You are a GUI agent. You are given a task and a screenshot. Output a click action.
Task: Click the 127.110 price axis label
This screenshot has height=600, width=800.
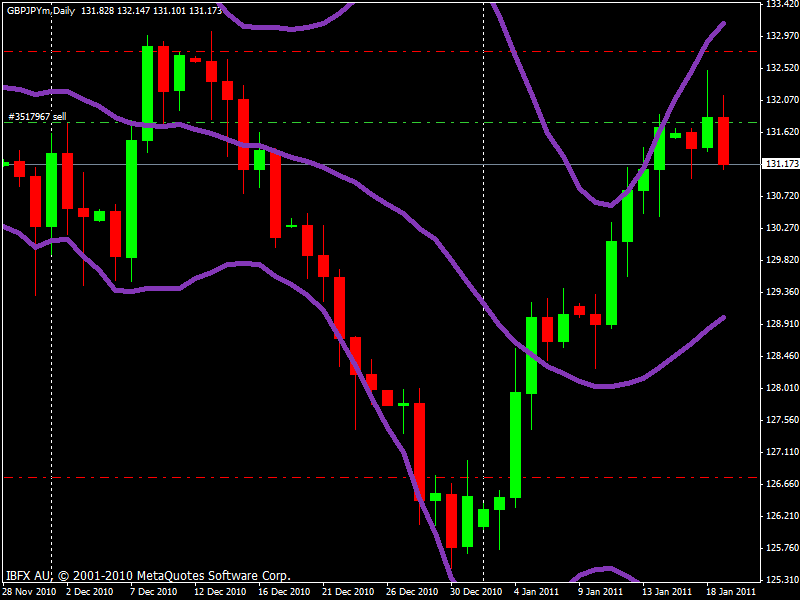click(x=783, y=452)
